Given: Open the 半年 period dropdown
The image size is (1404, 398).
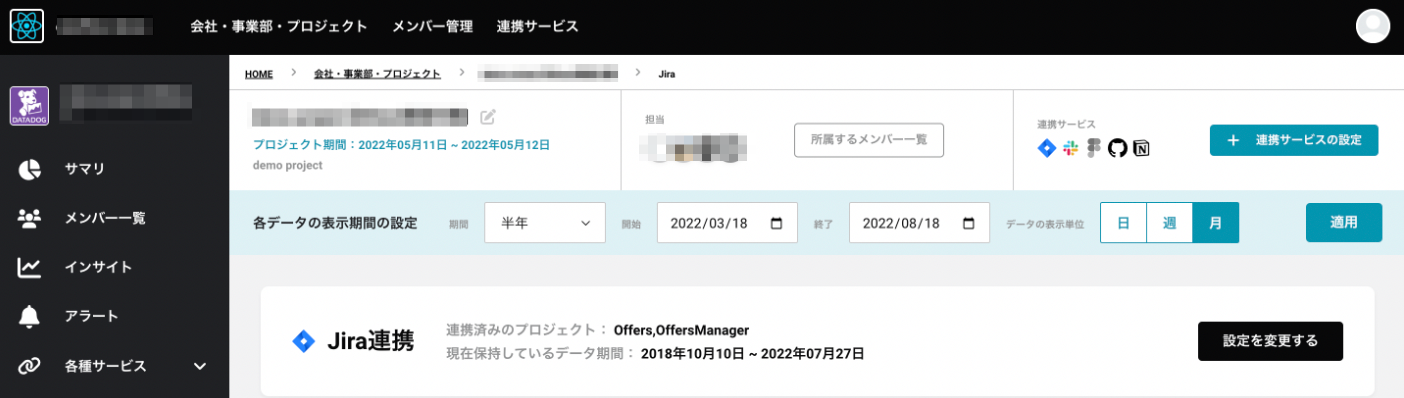Looking at the screenshot, I should pos(545,223).
